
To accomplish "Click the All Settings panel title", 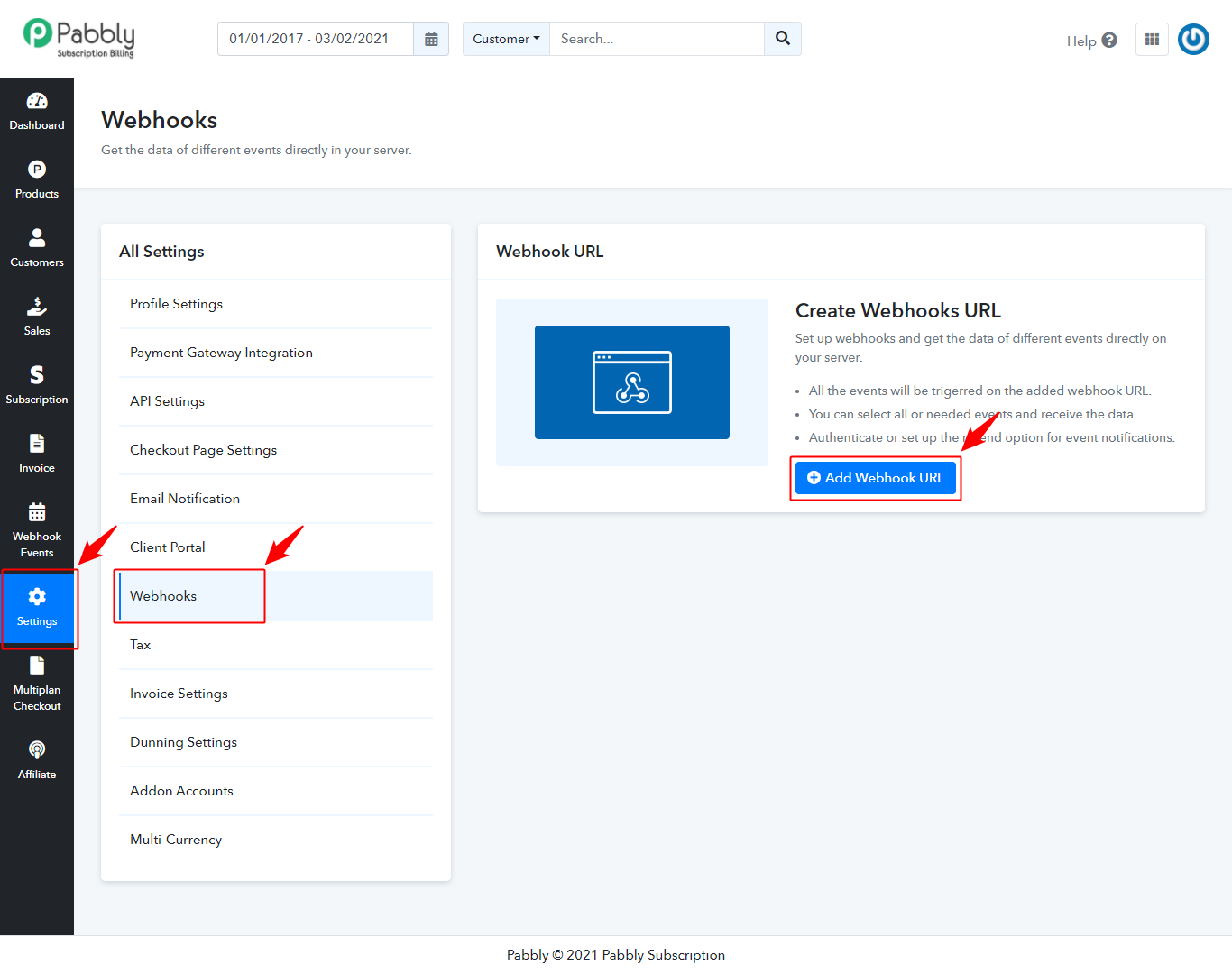I will click(x=161, y=252).
